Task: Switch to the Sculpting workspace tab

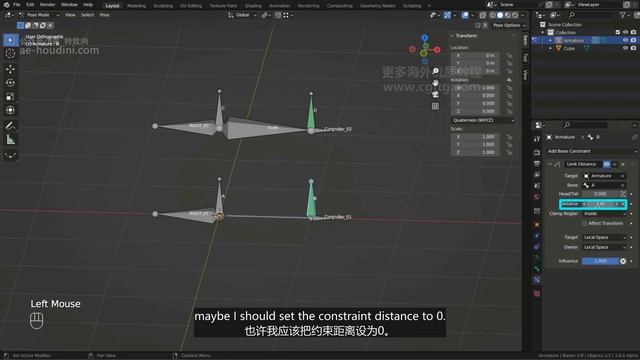Action: (163, 6)
